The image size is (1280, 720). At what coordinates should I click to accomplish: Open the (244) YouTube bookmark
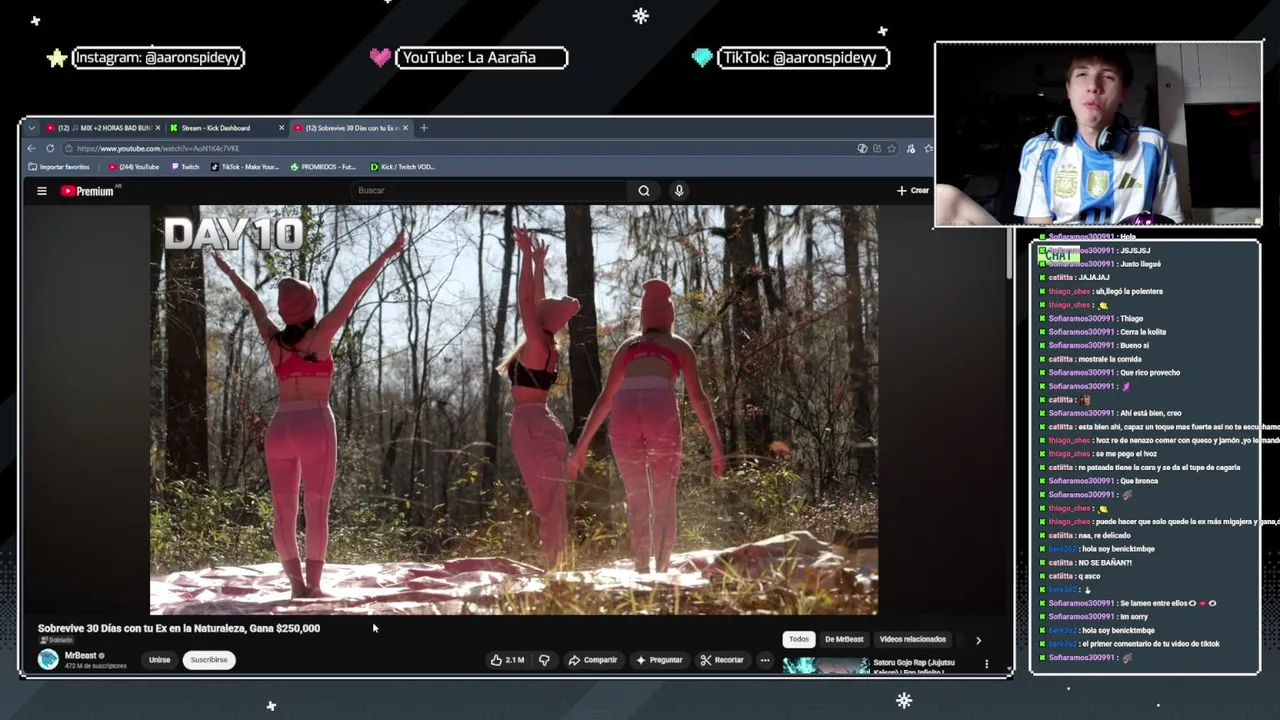[134, 167]
